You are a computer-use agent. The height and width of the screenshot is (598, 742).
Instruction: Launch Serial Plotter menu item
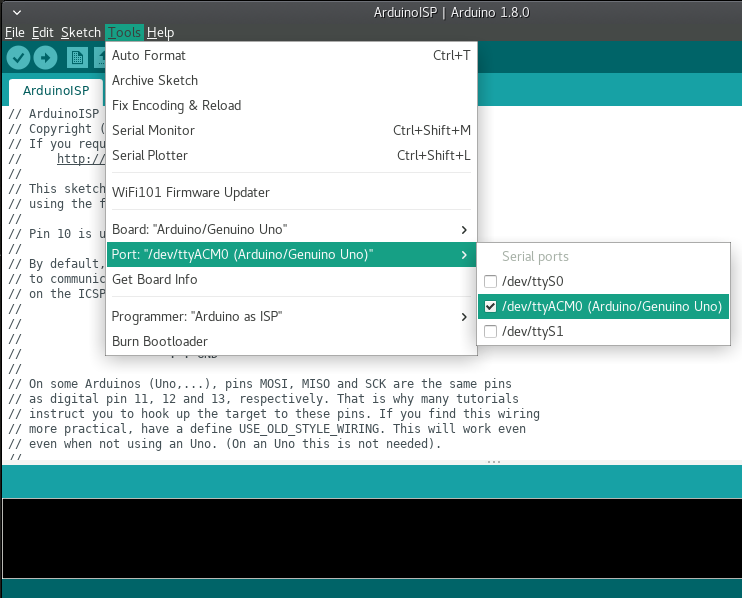pyautogui.click(x=291, y=156)
